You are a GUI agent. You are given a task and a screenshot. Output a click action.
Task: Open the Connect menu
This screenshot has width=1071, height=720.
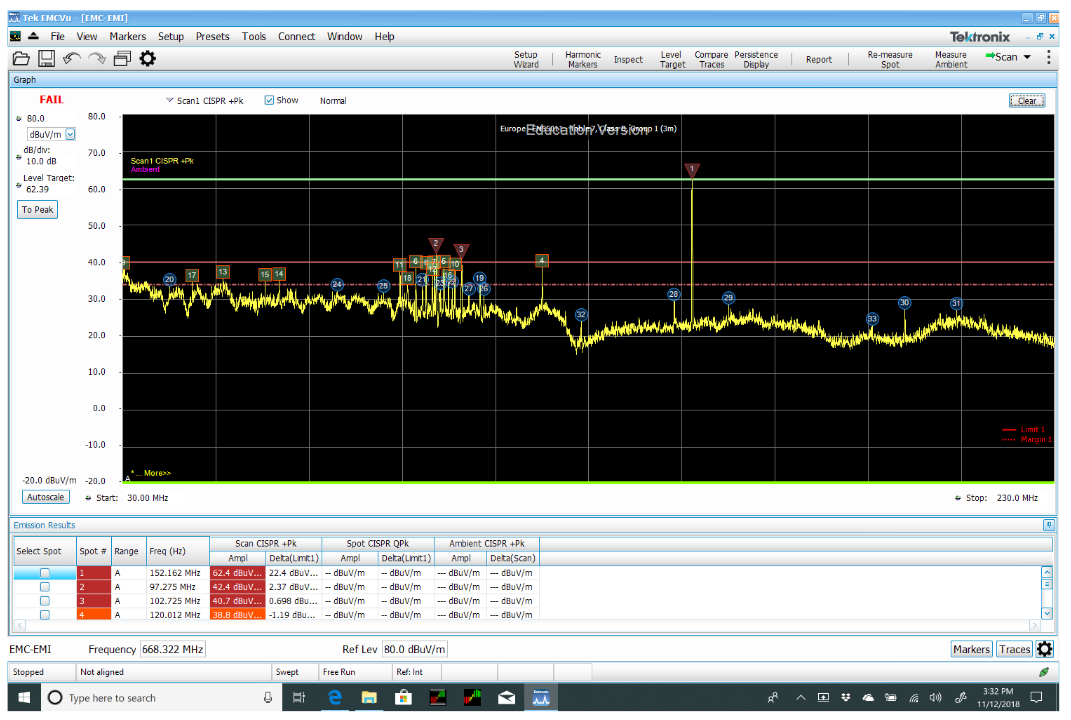pos(296,36)
